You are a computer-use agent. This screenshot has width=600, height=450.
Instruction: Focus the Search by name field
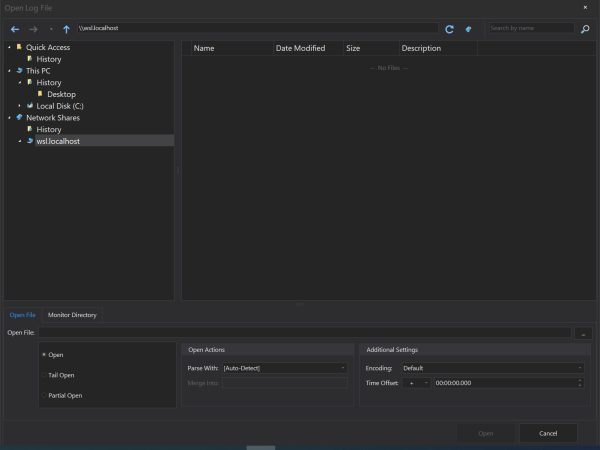tap(531, 28)
